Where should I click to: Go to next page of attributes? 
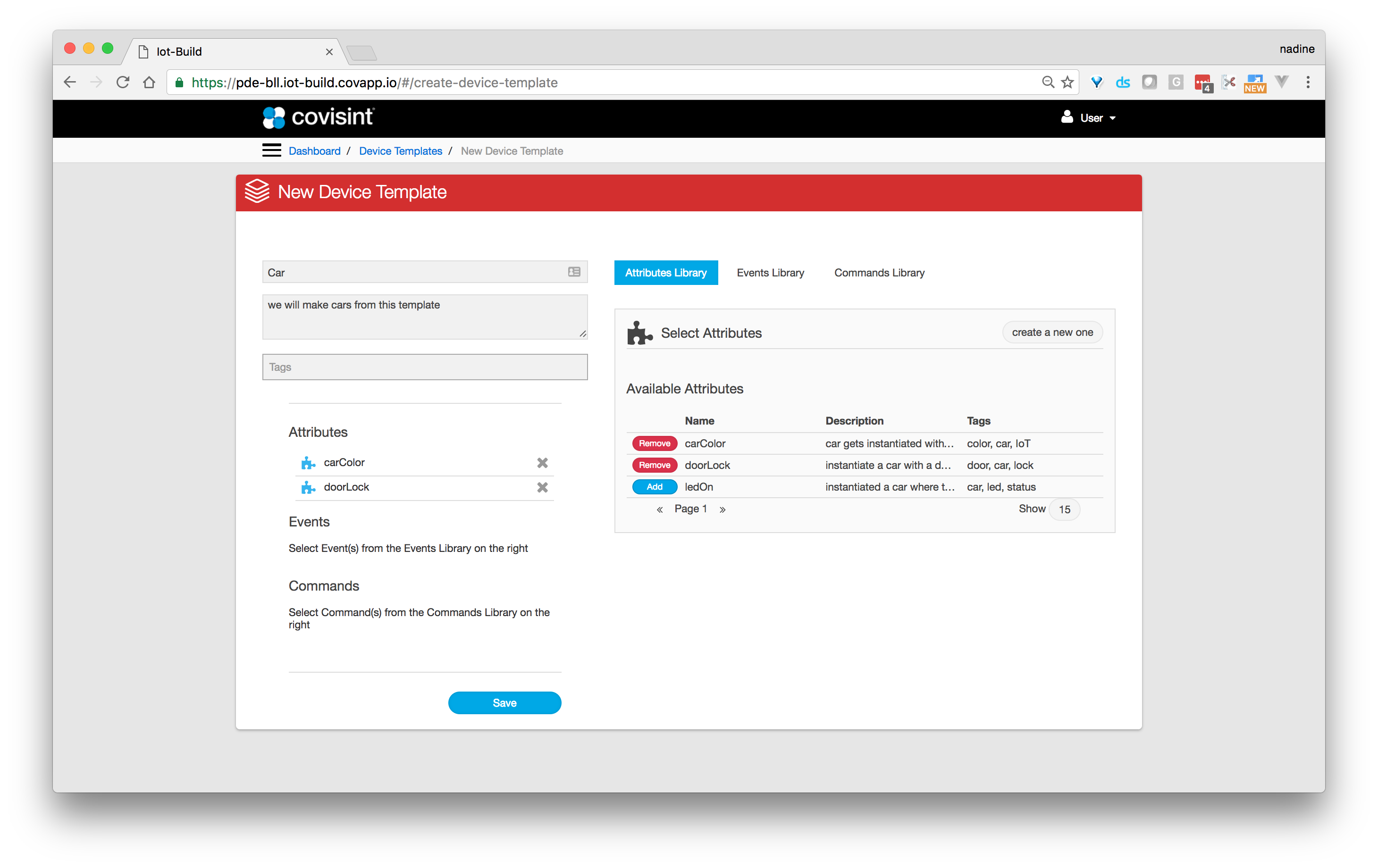(x=722, y=509)
